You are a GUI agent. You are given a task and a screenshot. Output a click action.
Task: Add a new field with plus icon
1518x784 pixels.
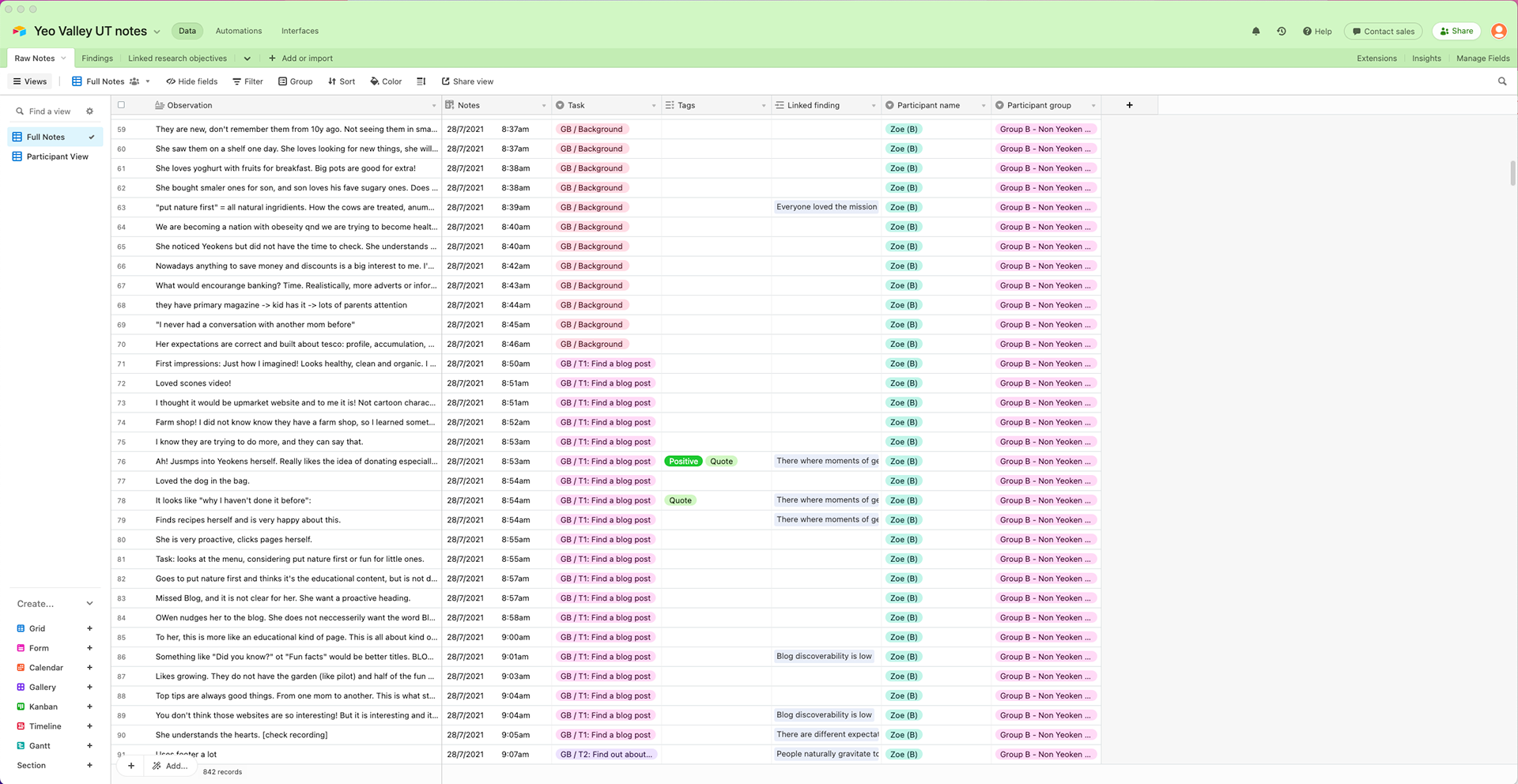pyautogui.click(x=1129, y=105)
